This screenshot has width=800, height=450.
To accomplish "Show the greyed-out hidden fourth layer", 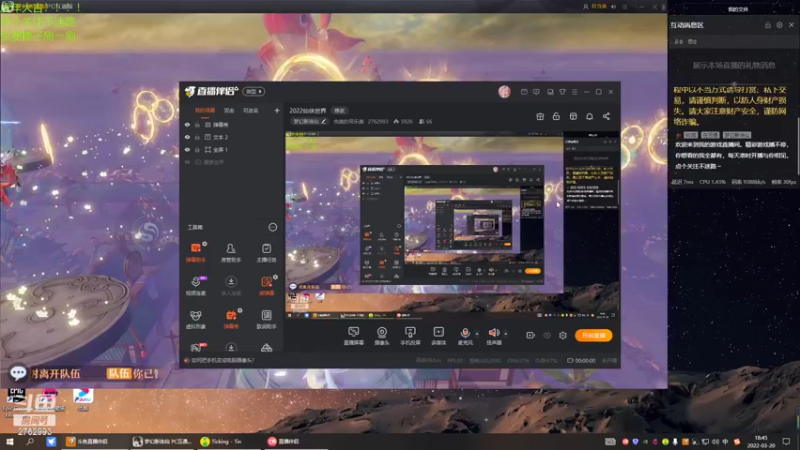I will [x=187, y=162].
